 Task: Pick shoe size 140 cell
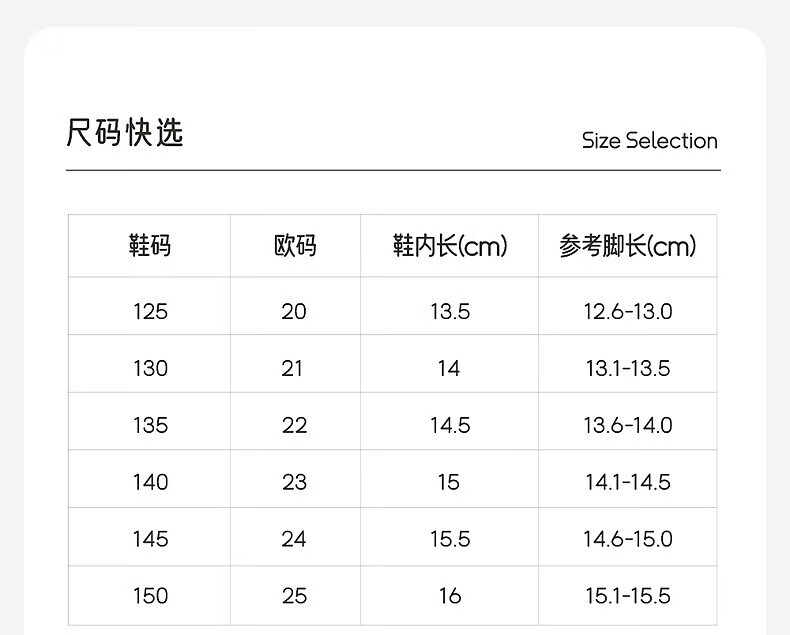coord(150,482)
